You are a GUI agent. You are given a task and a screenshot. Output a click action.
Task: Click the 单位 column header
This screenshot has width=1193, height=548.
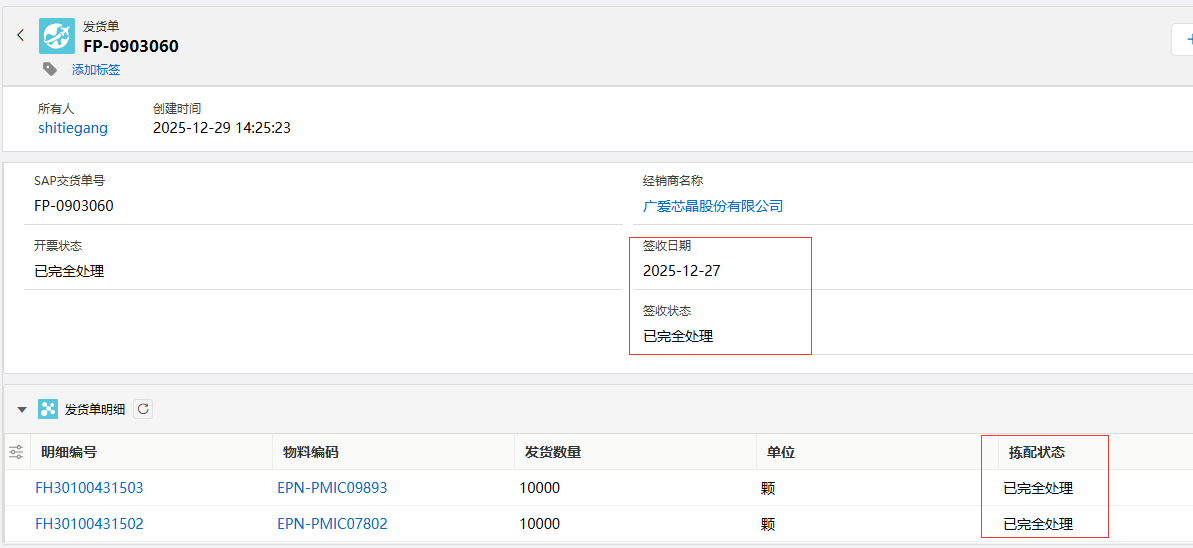(781, 452)
